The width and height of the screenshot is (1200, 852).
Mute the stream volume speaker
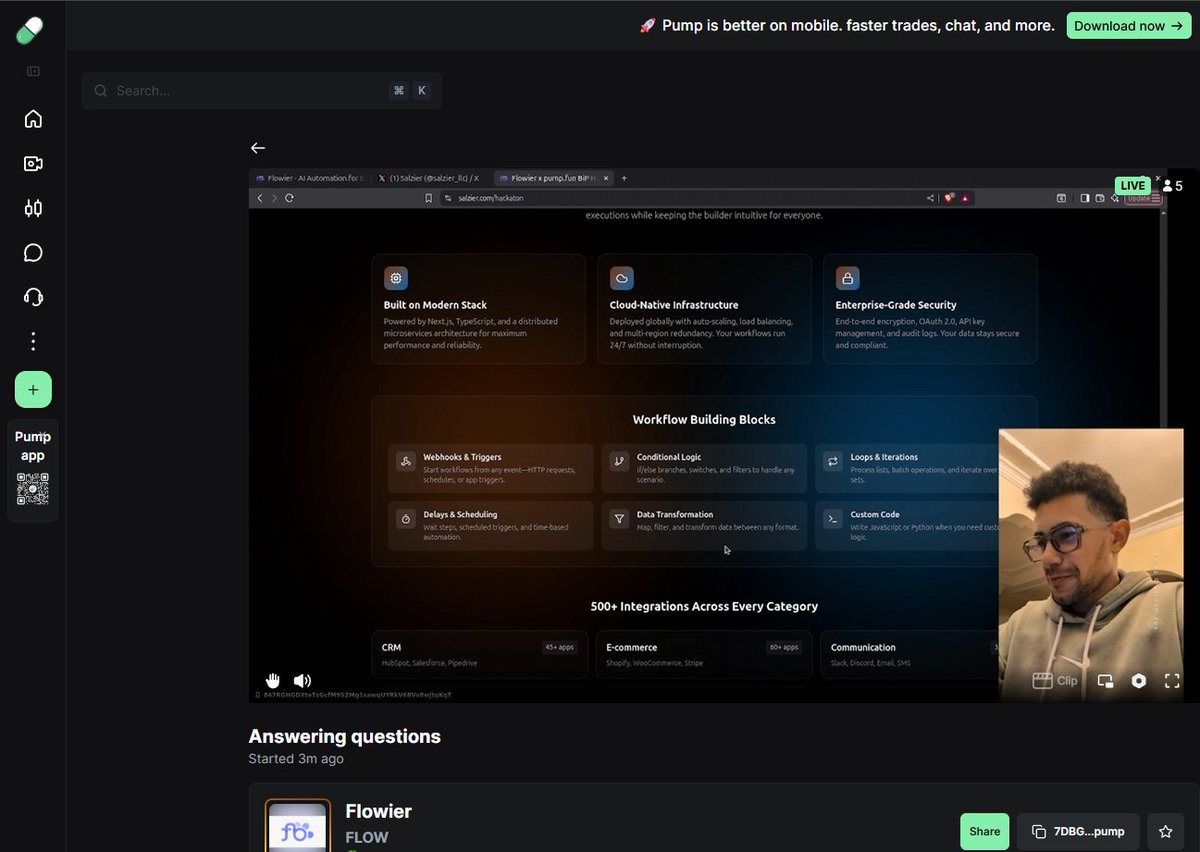302,680
